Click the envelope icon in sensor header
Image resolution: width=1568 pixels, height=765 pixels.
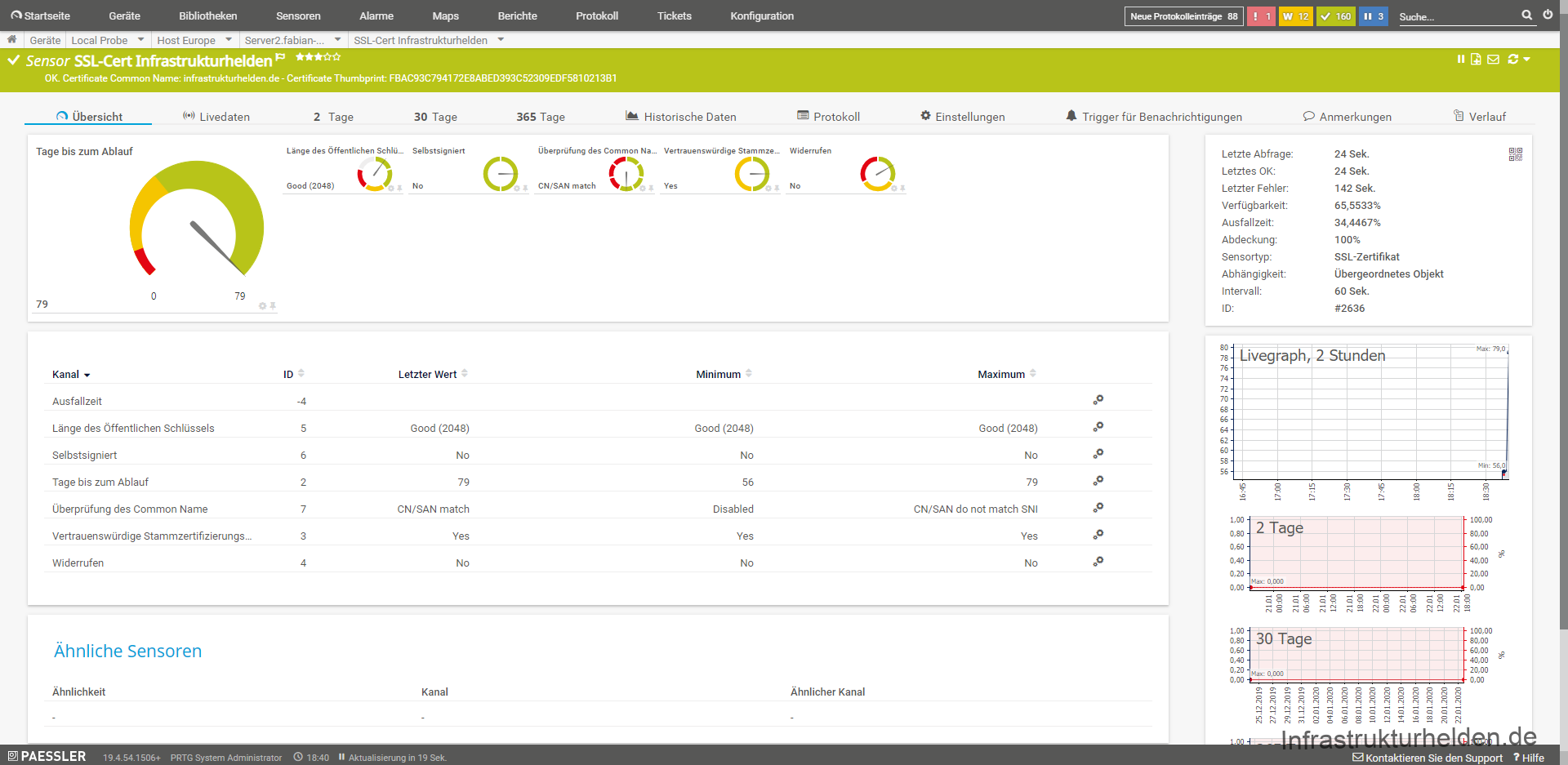point(1493,59)
